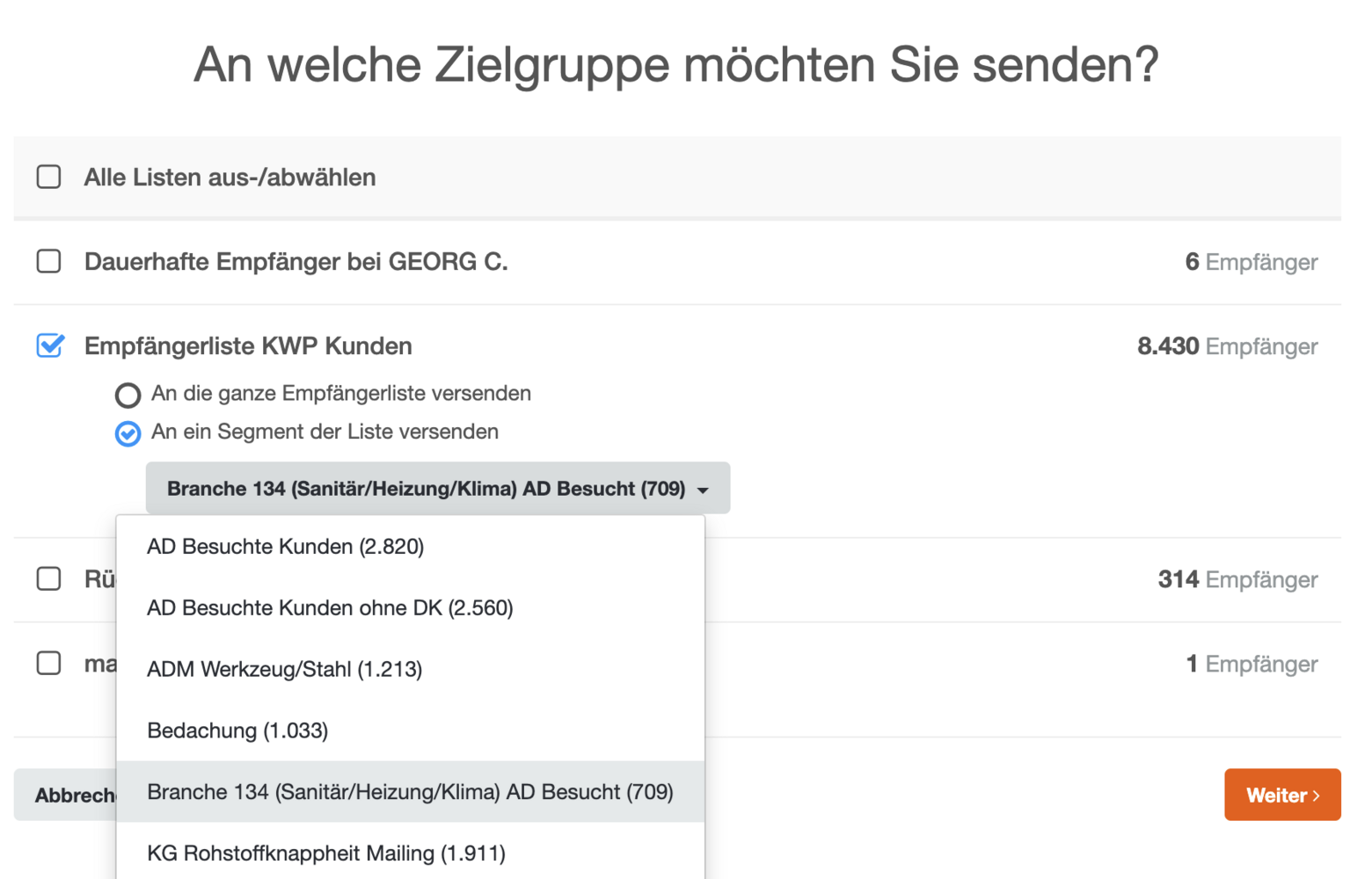Tick the checkbox beside 1 Empfänger list
Image resolution: width=1372 pixels, height=879 pixels.
click(x=49, y=663)
